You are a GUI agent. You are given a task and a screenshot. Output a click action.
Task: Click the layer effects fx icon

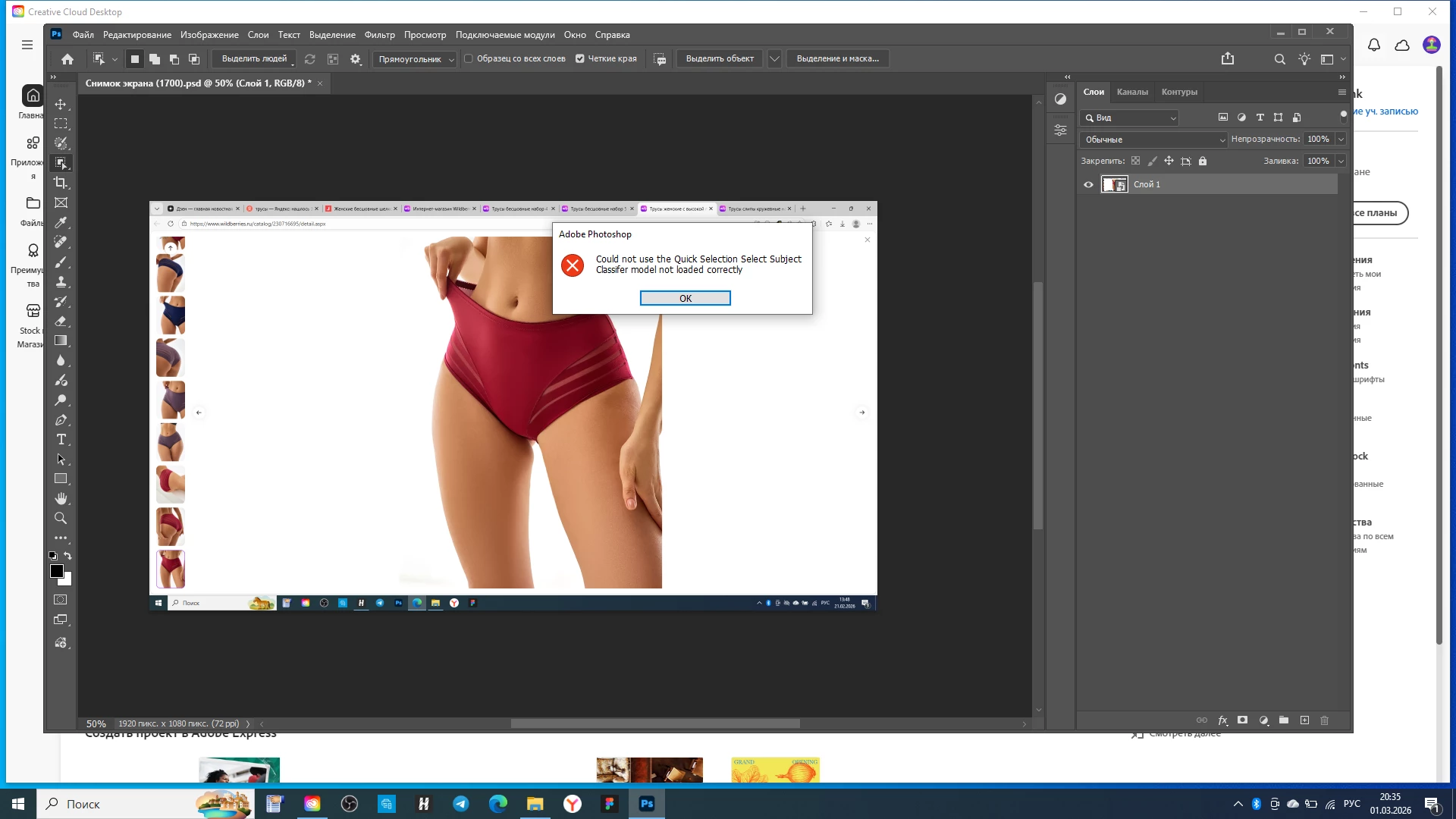[1222, 720]
